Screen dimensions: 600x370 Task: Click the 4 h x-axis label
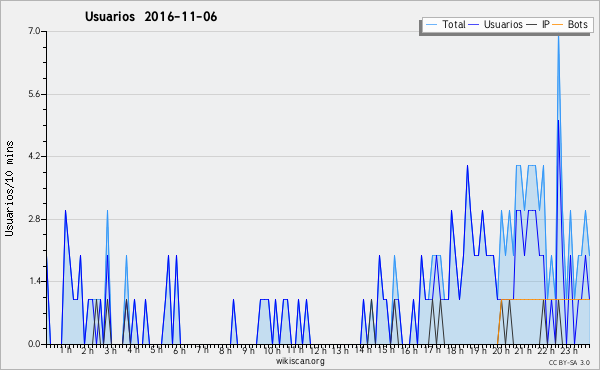(x=133, y=350)
